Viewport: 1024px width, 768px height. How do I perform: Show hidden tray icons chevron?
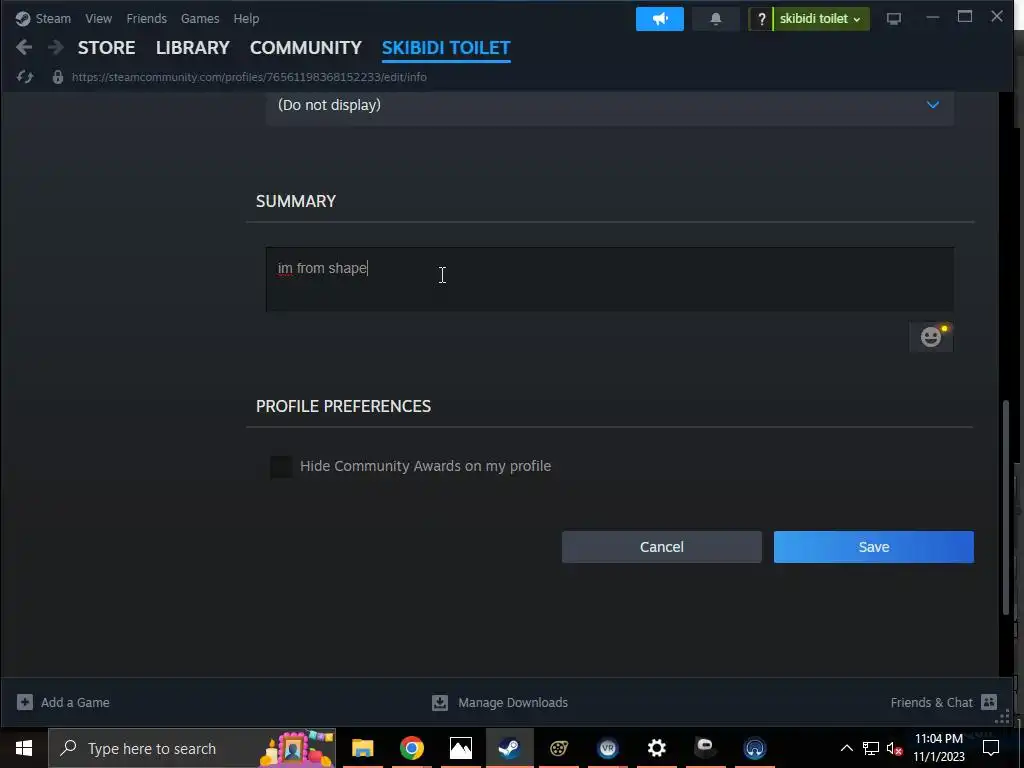click(x=846, y=748)
